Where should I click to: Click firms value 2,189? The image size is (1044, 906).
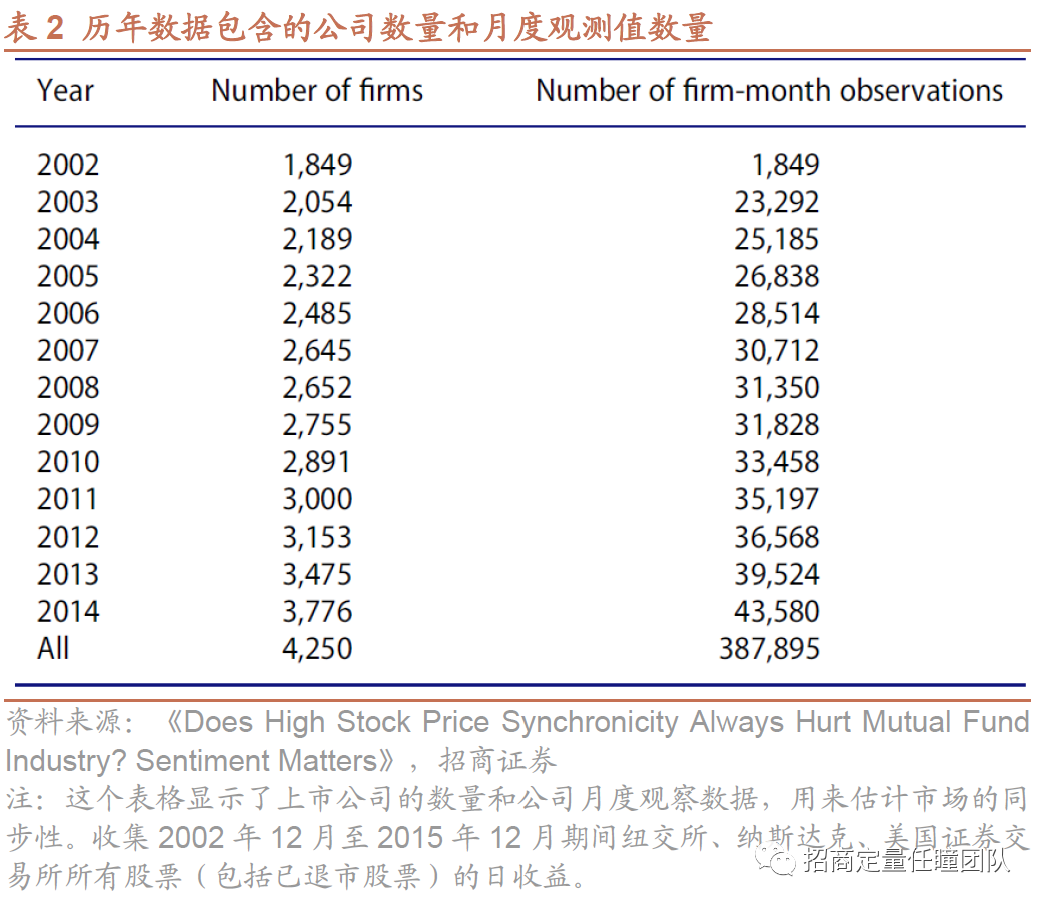pyautogui.click(x=317, y=240)
